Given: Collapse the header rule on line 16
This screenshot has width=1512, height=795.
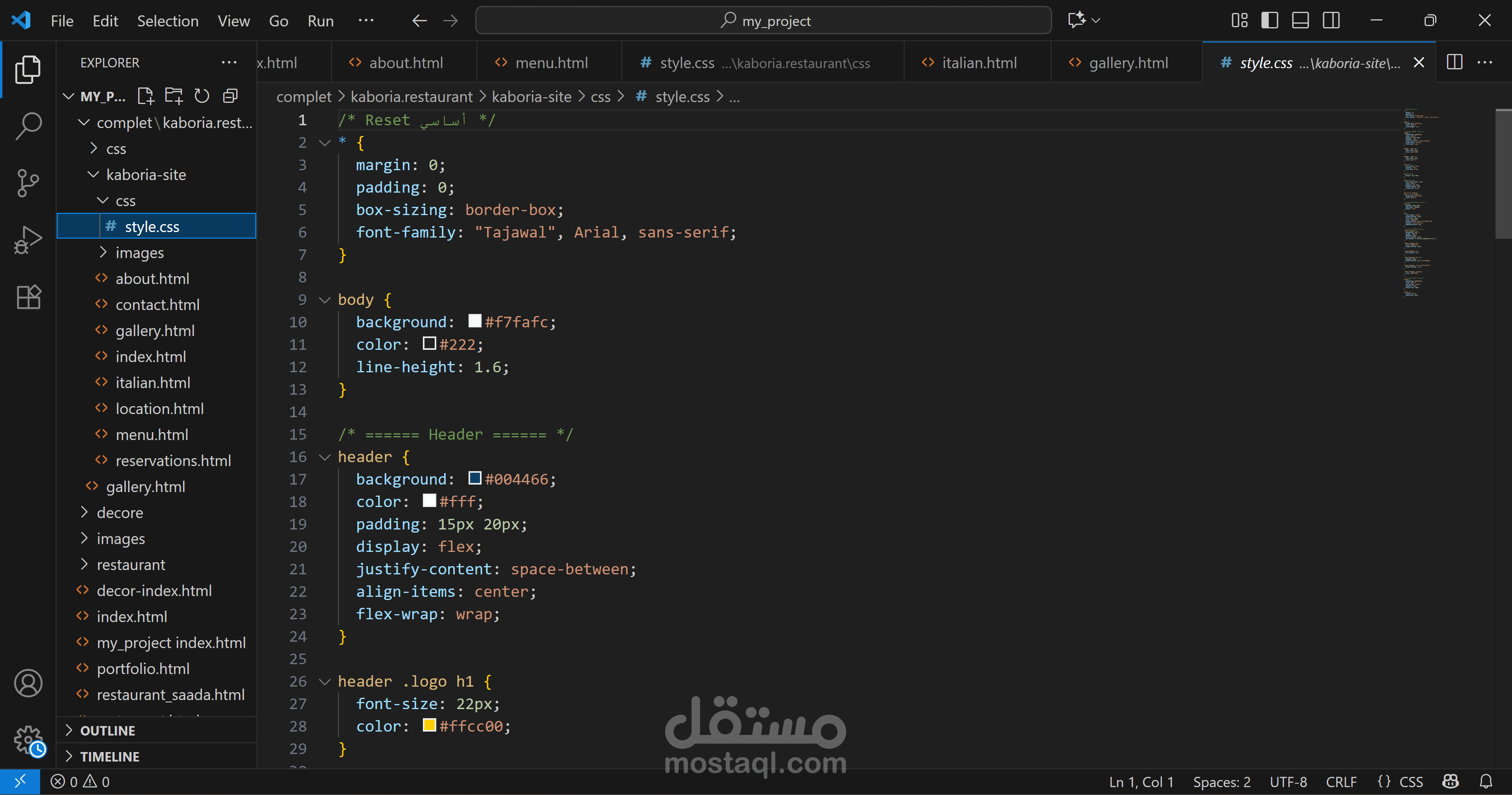Looking at the screenshot, I should 324,457.
